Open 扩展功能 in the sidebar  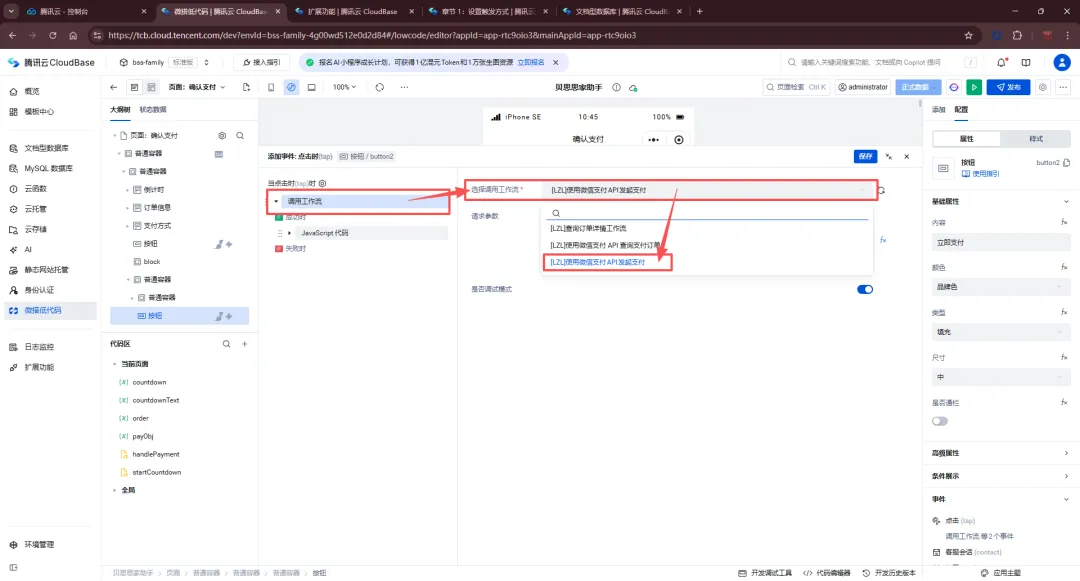39,367
